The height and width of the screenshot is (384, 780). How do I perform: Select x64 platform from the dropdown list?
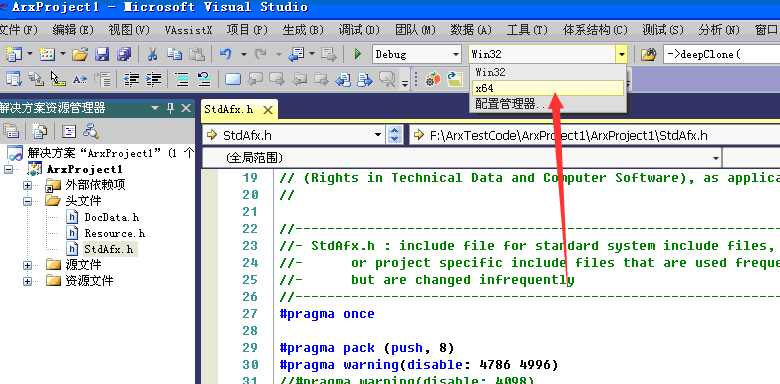click(x=547, y=88)
